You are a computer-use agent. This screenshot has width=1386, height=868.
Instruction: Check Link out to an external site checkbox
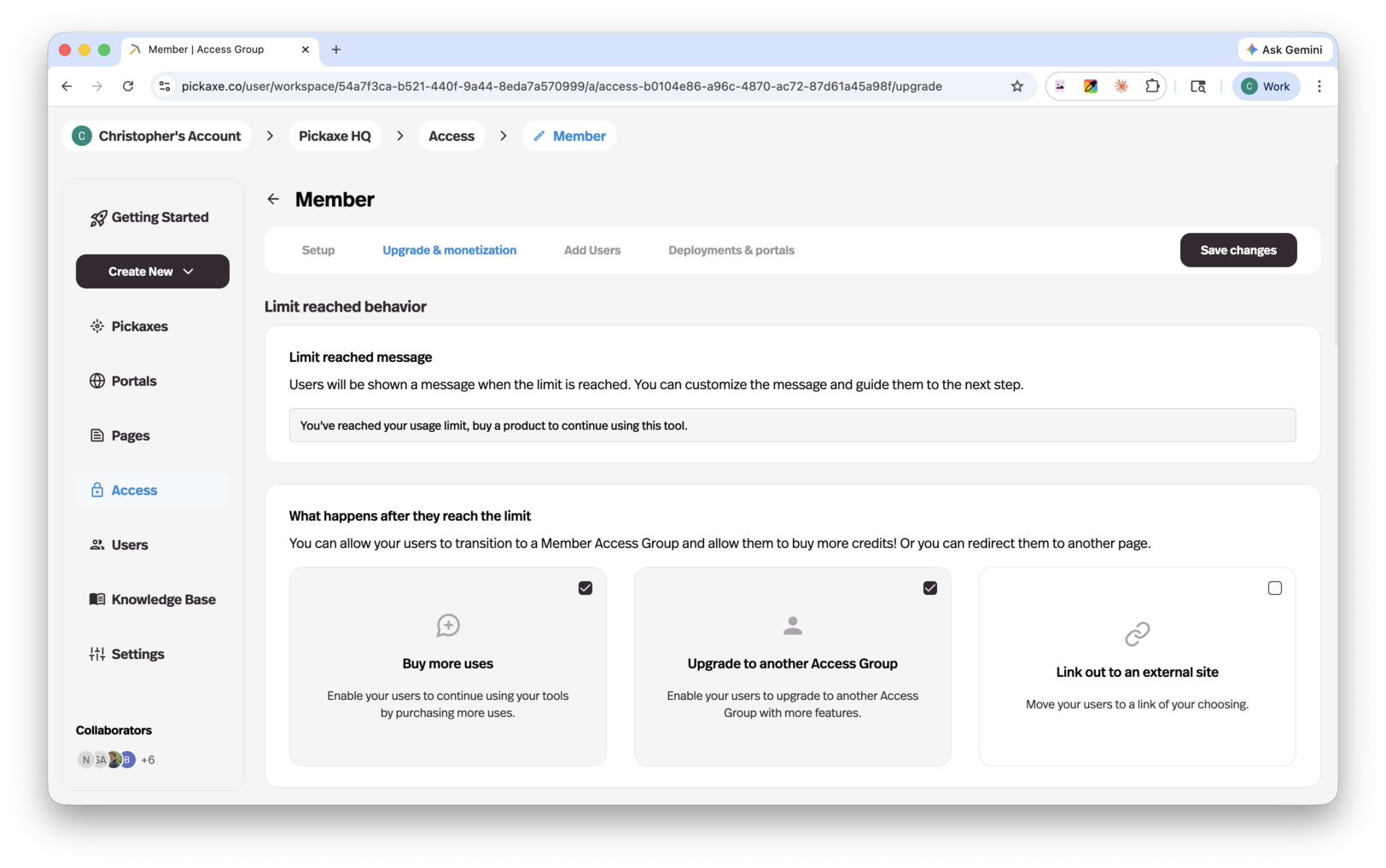[x=1275, y=588]
